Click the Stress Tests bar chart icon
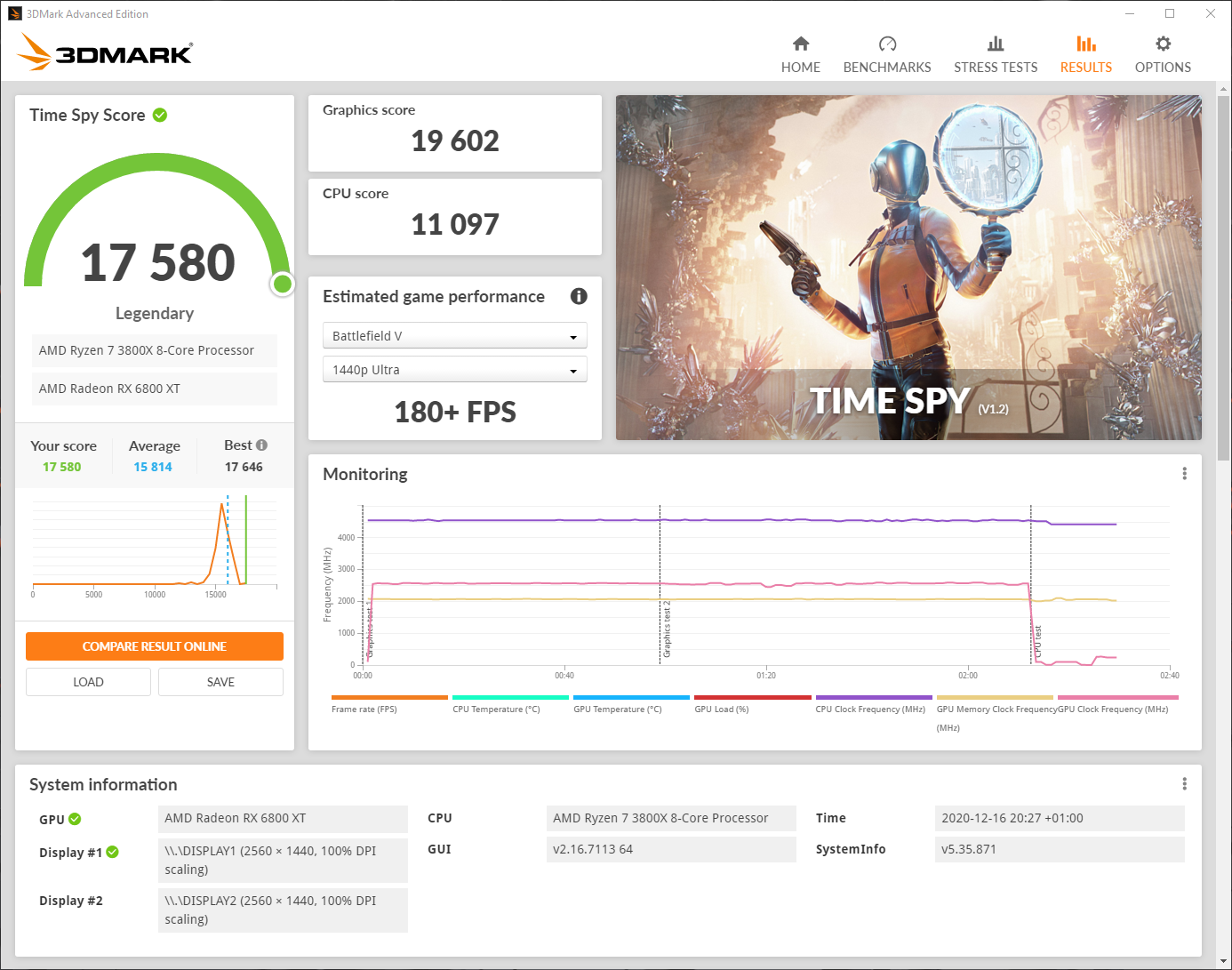 (996, 44)
